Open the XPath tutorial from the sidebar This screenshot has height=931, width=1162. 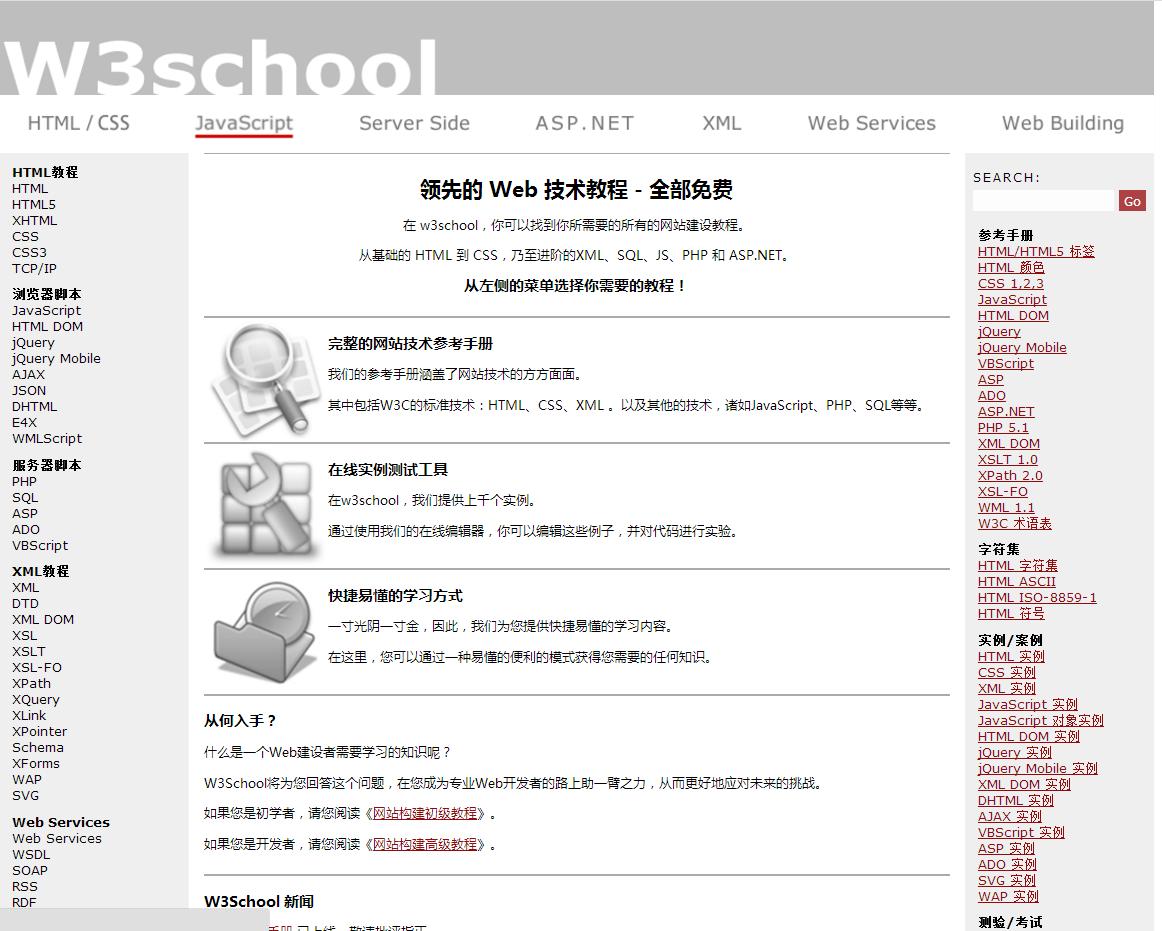pyautogui.click(x=31, y=683)
